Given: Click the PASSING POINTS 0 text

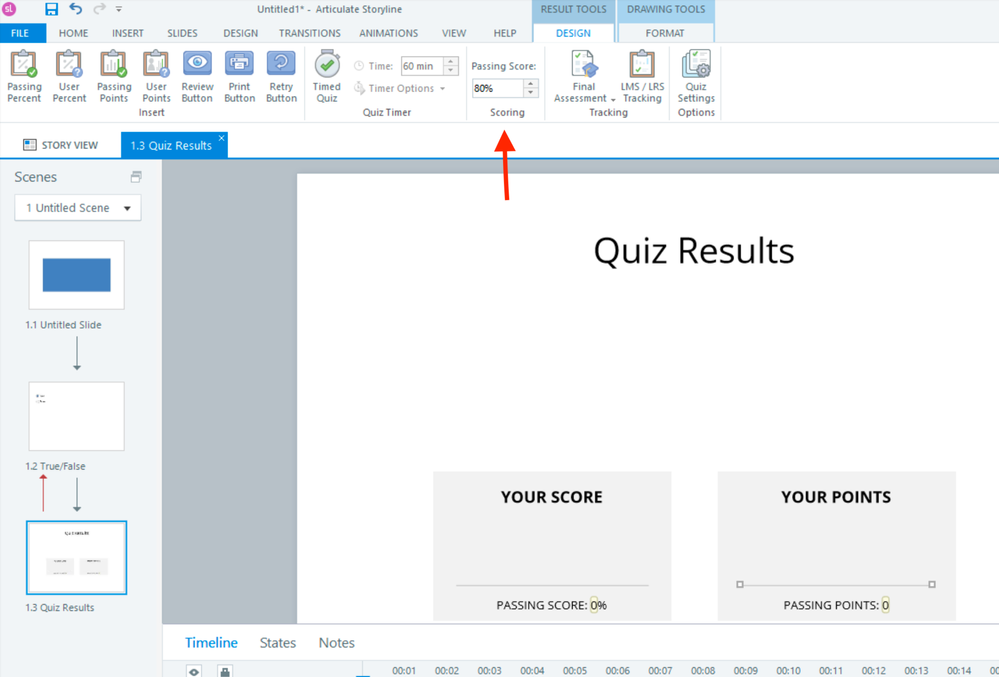Looking at the screenshot, I should 836,605.
